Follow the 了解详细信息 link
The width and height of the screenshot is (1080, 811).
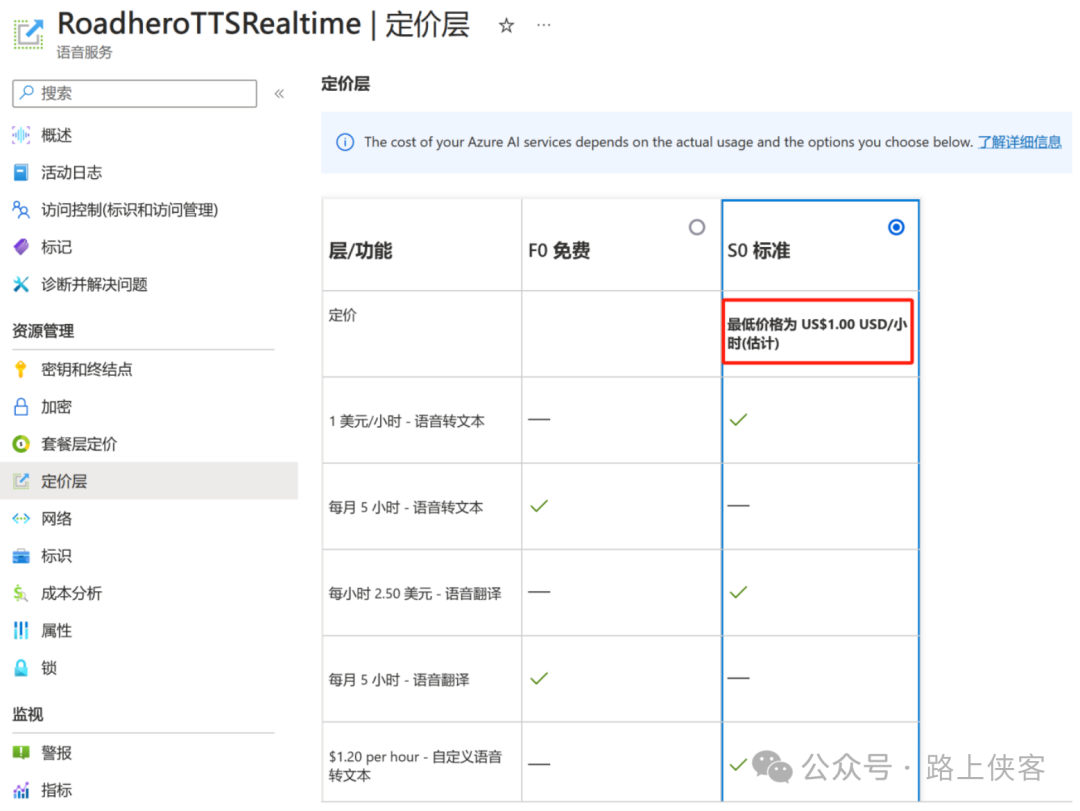1019,143
